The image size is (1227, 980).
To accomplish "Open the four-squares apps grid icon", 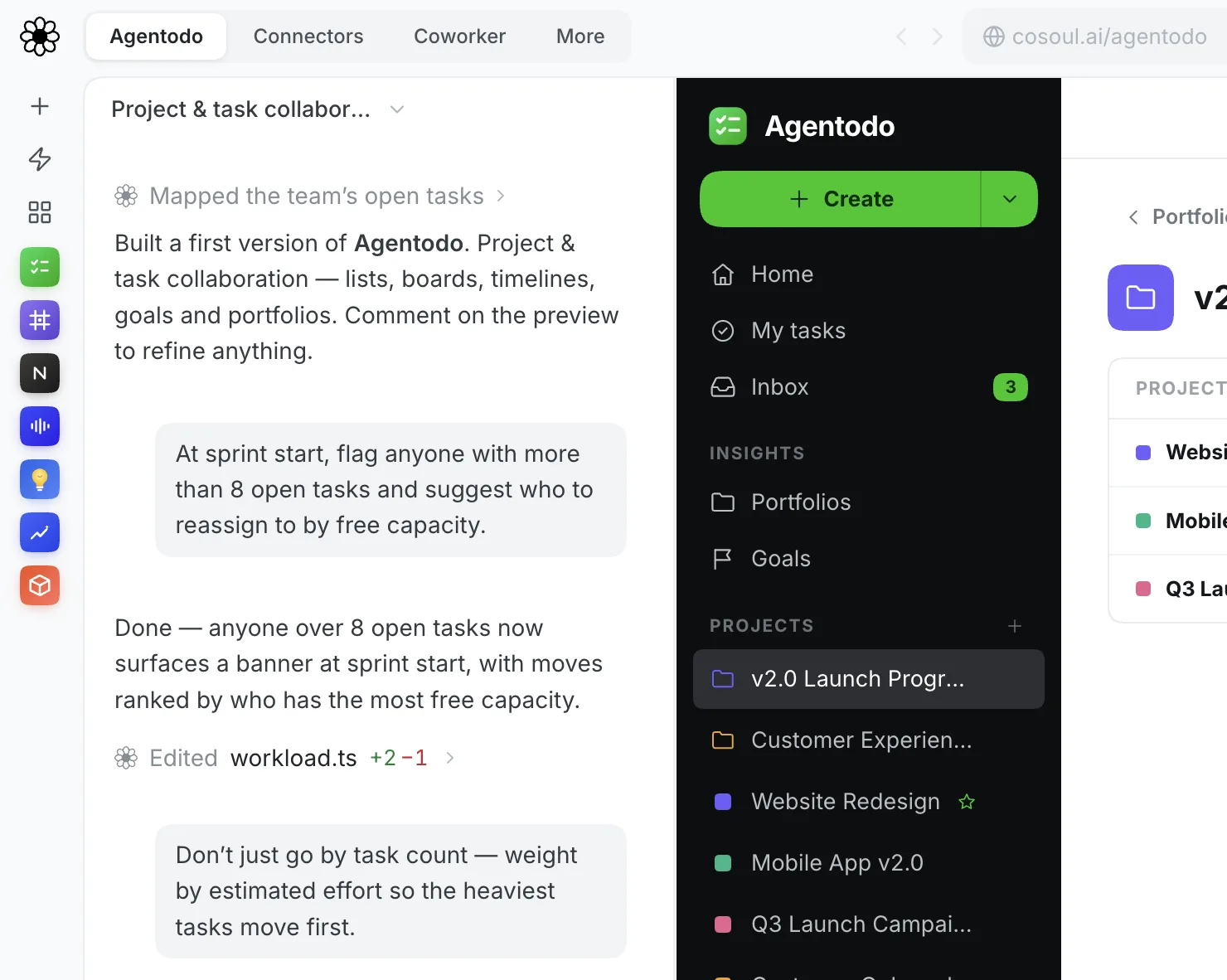I will 40,212.
